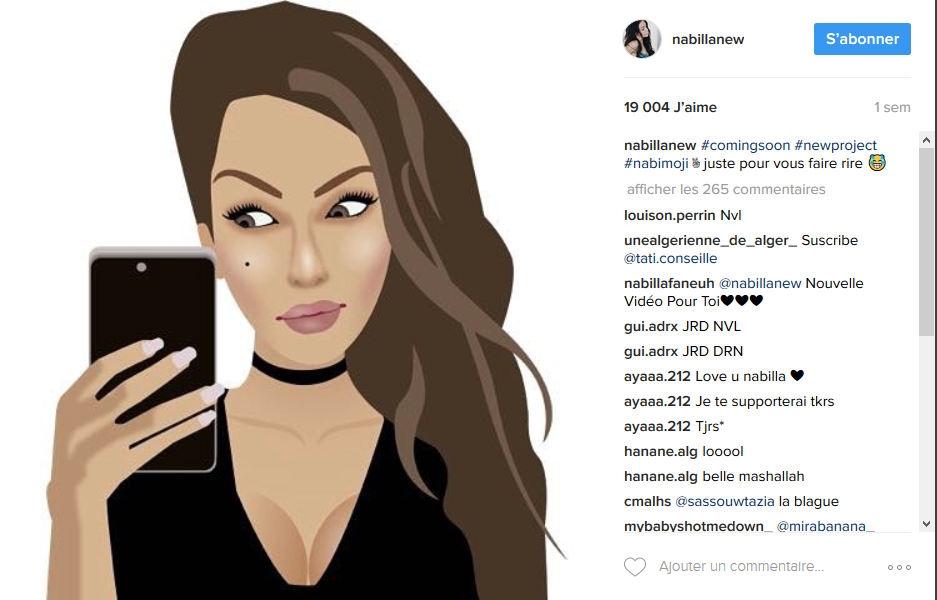This screenshot has height=600, width=937.
Task: Click the comments scrollbar thumb
Action: [x=926, y=241]
